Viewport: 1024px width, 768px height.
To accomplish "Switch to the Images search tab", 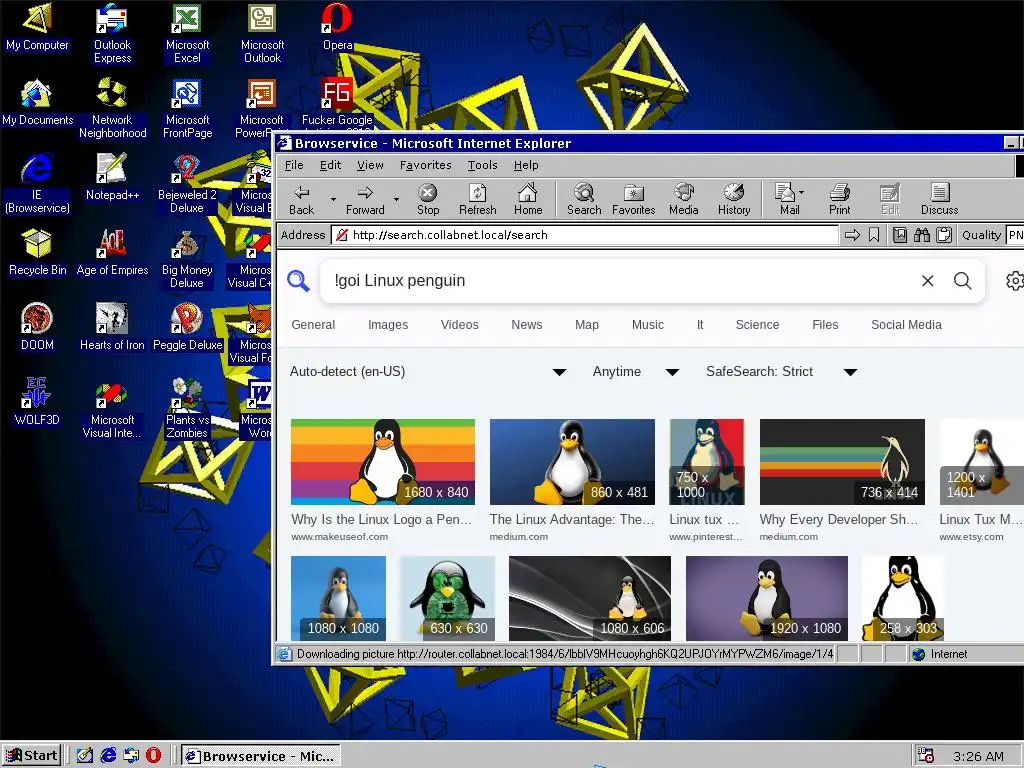I will [388, 325].
